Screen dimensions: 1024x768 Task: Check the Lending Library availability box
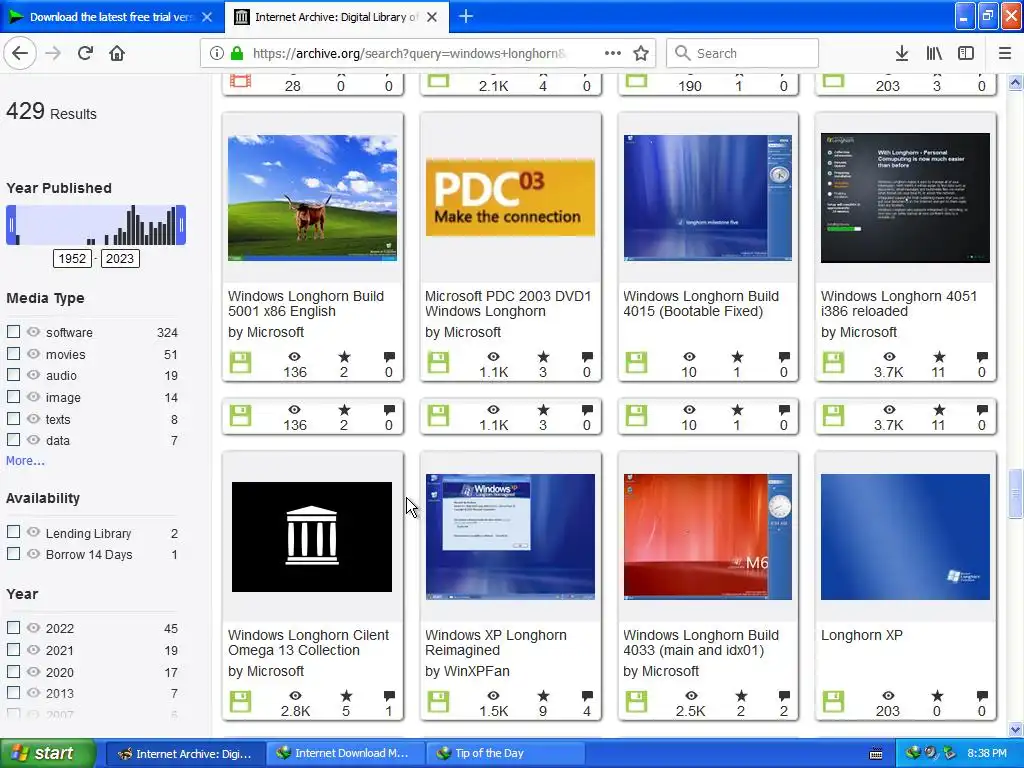click(13, 532)
